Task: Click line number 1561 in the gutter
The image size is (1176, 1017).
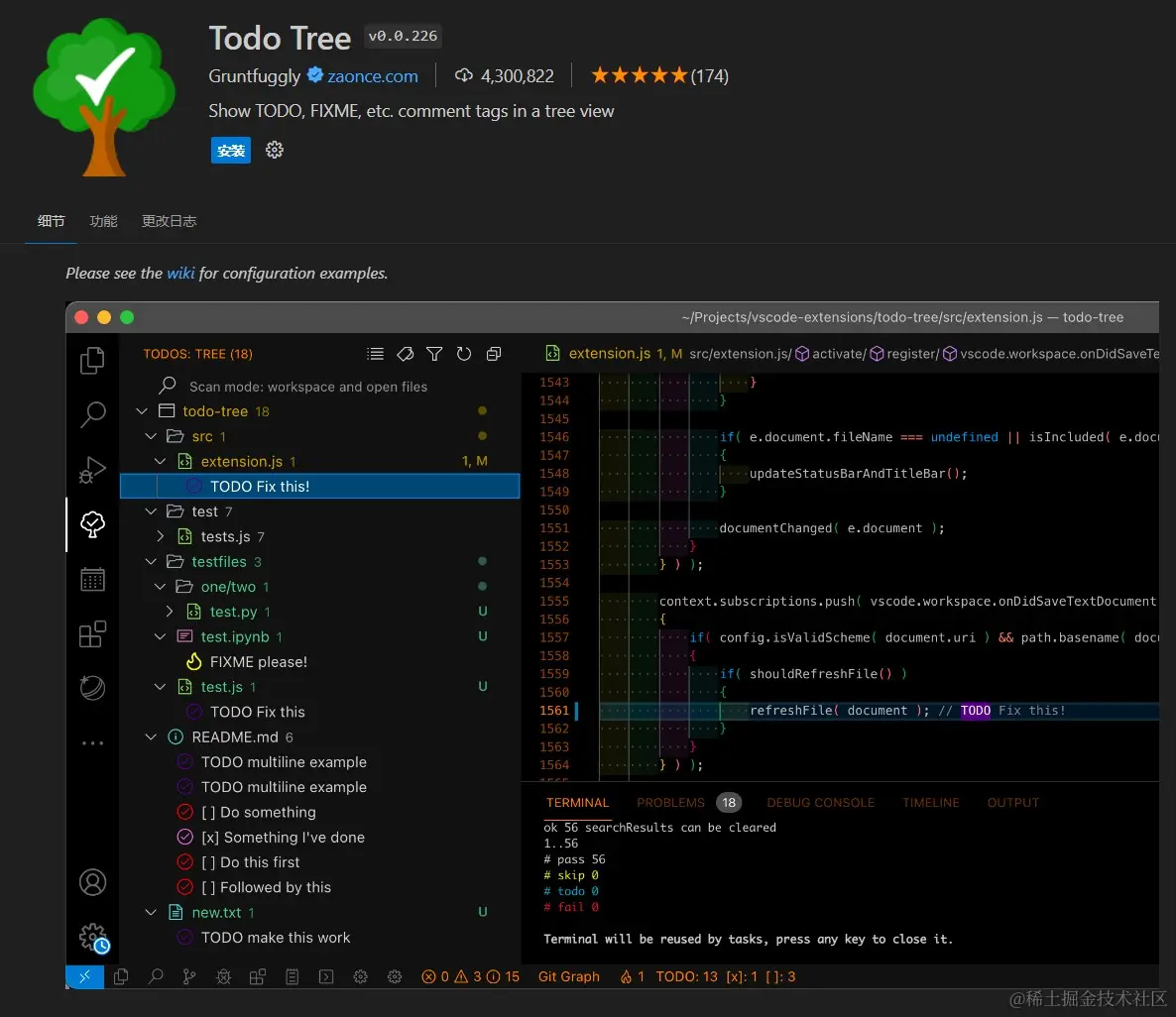Action: [553, 711]
